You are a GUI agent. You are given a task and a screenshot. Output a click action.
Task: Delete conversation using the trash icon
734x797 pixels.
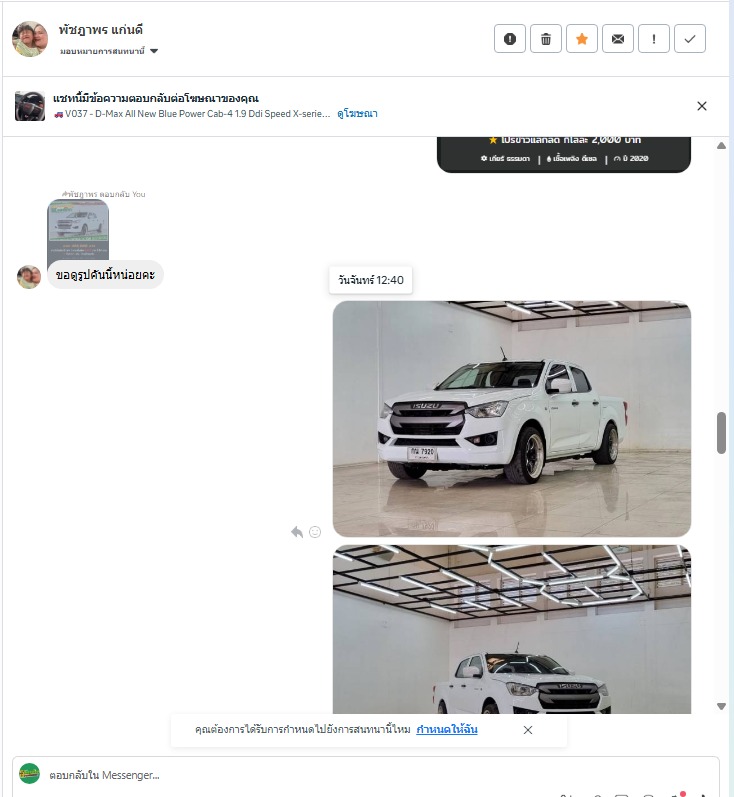click(546, 39)
